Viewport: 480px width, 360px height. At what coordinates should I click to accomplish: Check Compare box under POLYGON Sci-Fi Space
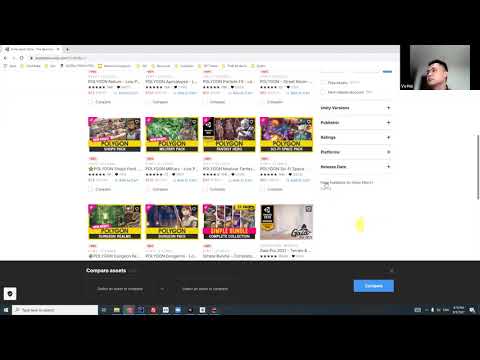coord(262,189)
